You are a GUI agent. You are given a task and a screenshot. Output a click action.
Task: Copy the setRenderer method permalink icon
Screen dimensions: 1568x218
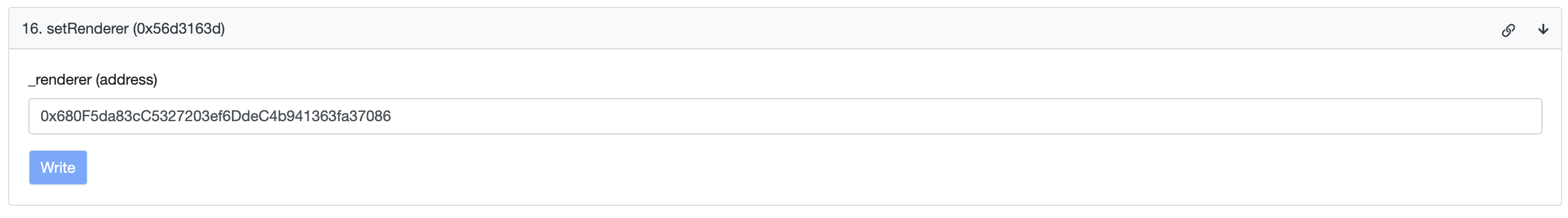pyautogui.click(x=1508, y=30)
